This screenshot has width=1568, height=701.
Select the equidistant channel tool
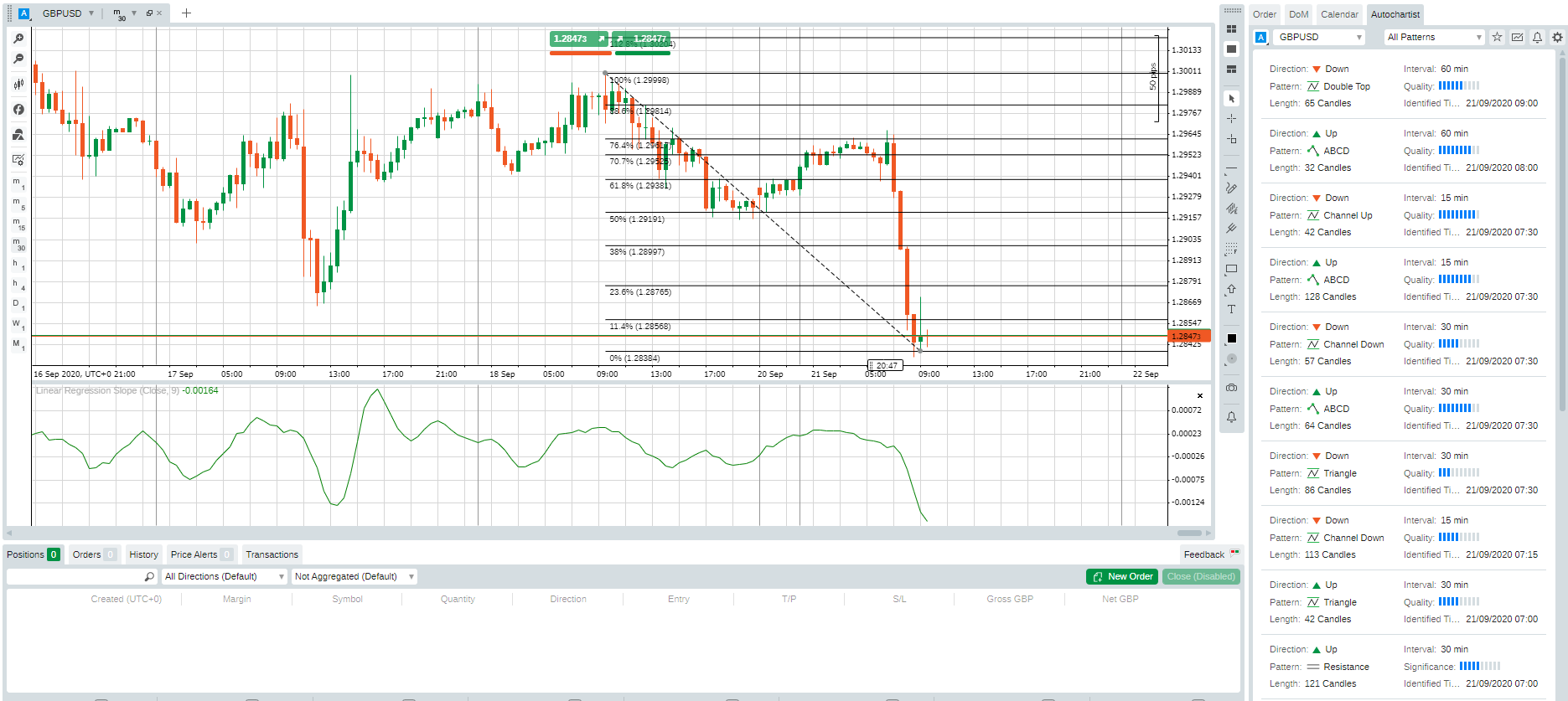tap(1231, 209)
